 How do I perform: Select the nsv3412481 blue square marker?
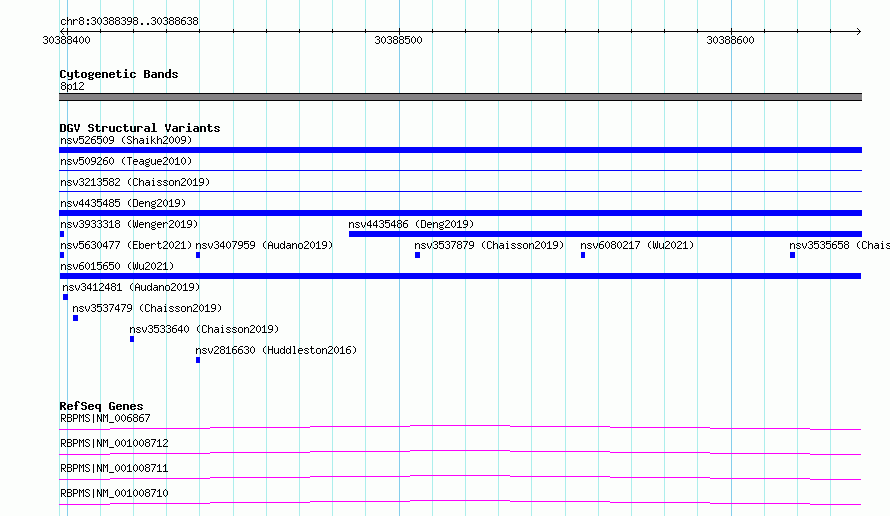pyautogui.click(x=65, y=297)
